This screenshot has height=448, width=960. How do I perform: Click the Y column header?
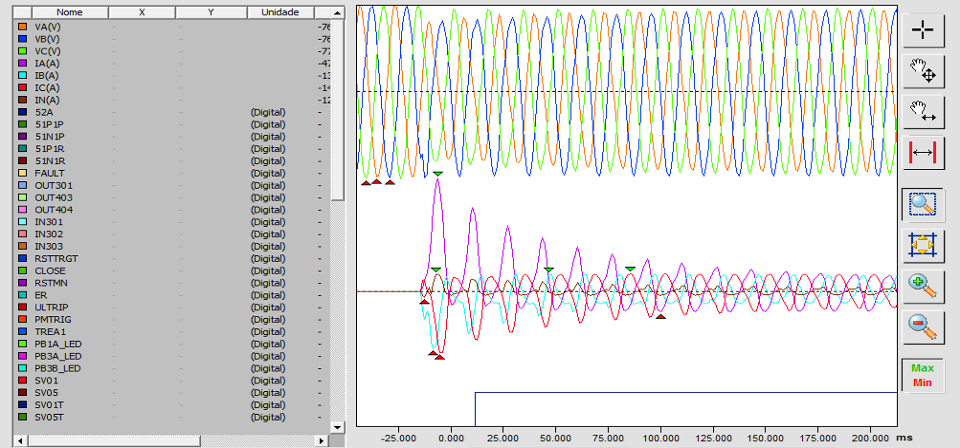211,12
